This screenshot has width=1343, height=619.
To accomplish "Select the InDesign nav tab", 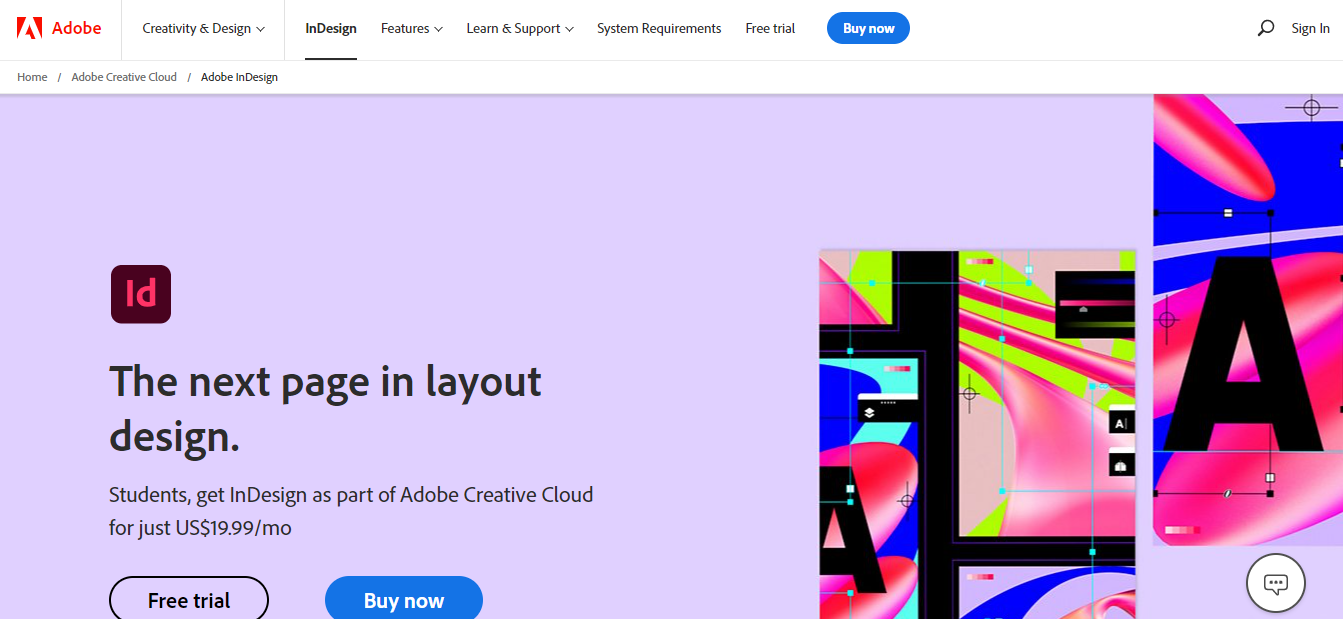I will [331, 28].
